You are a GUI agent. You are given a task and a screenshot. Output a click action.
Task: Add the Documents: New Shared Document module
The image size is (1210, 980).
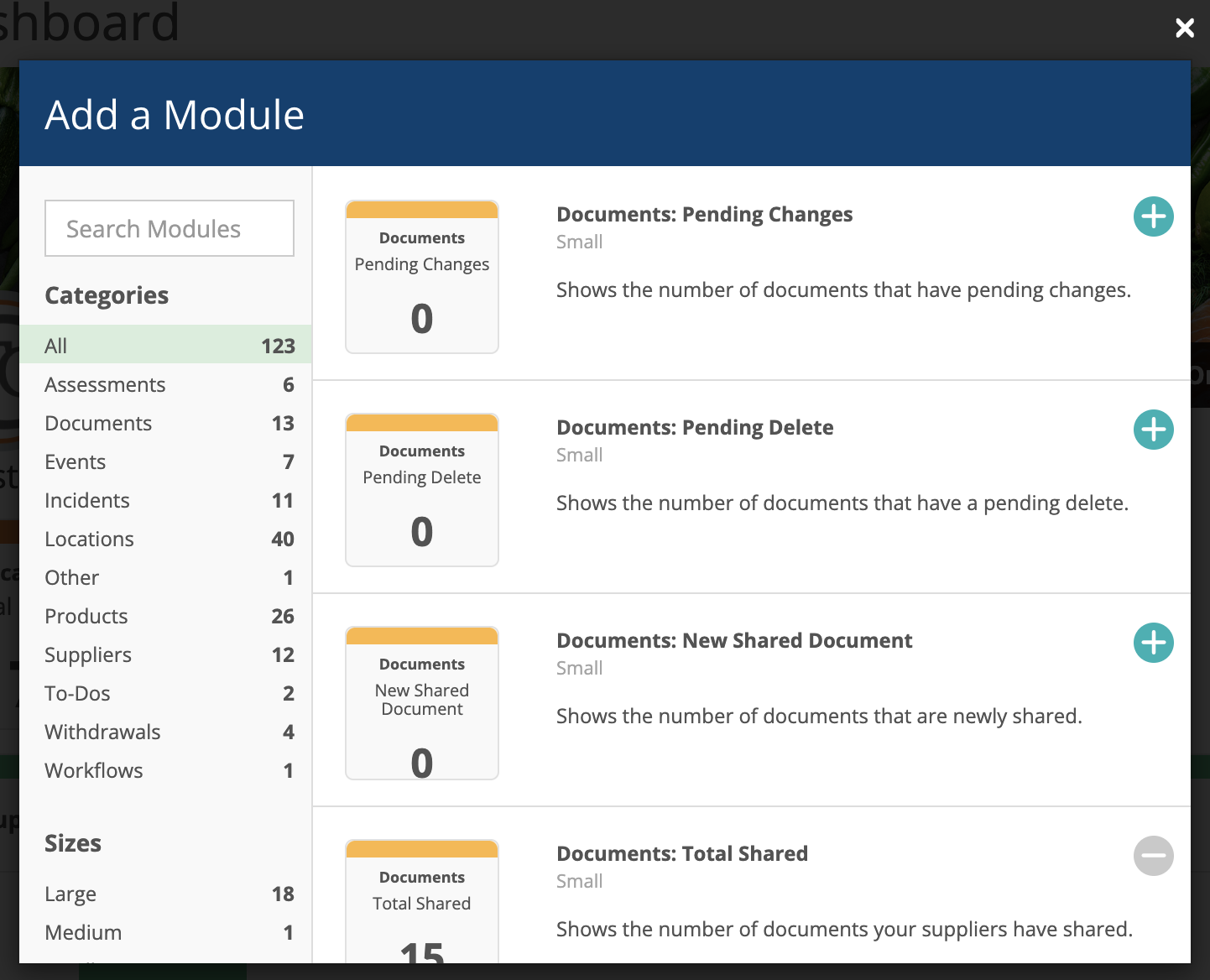click(1153, 643)
